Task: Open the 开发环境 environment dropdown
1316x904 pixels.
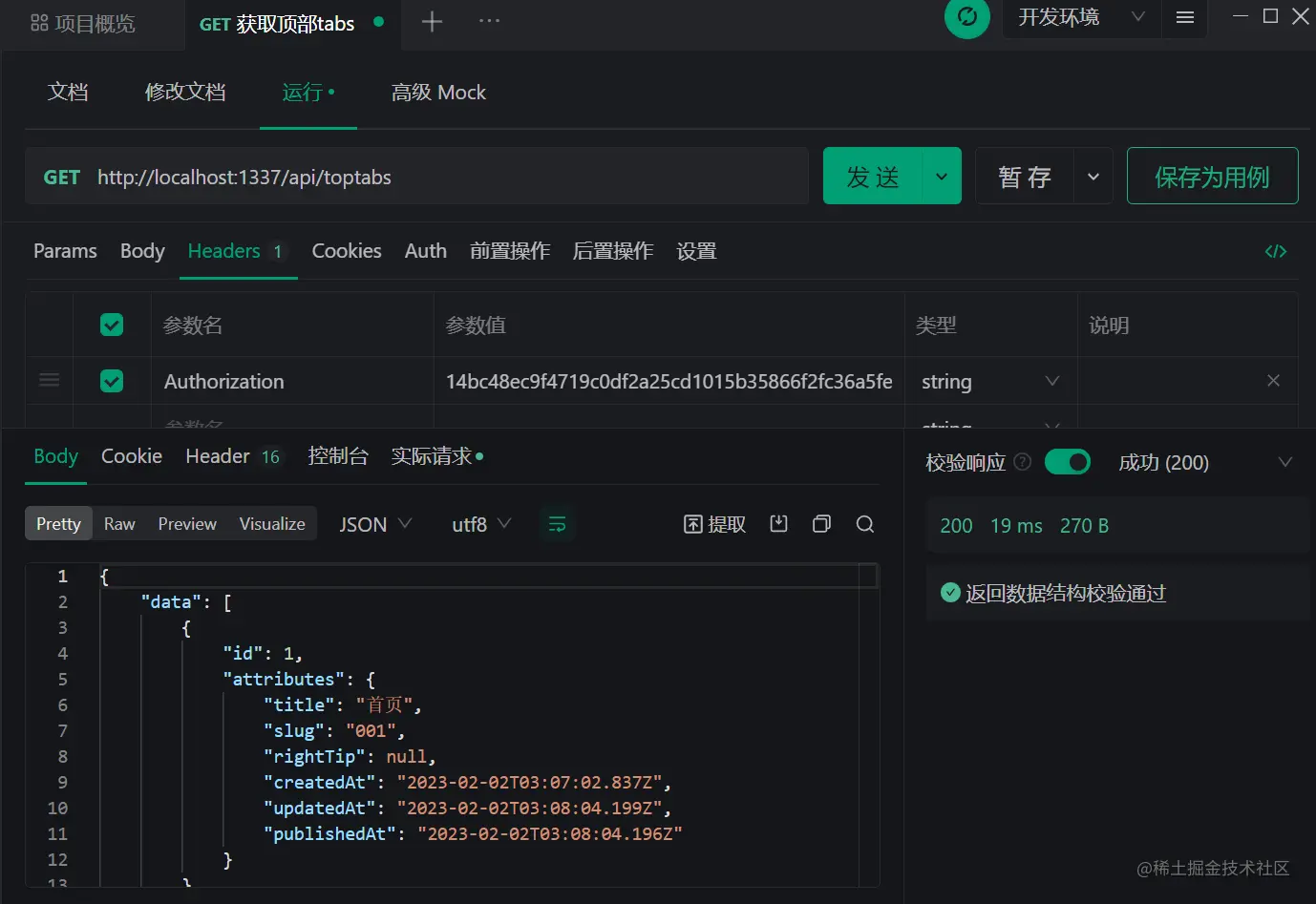Action: (x=1082, y=17)
